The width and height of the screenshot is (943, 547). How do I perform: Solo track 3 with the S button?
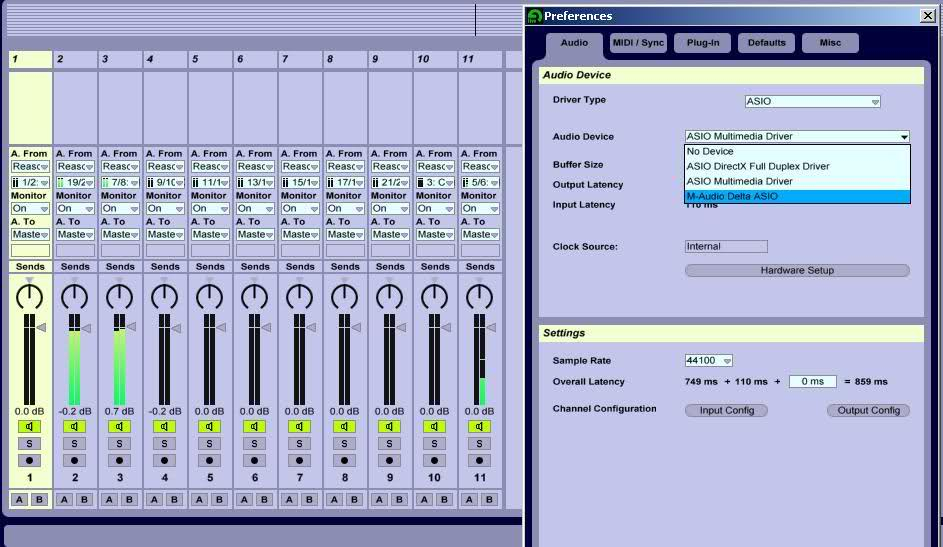tap(120, 444)
